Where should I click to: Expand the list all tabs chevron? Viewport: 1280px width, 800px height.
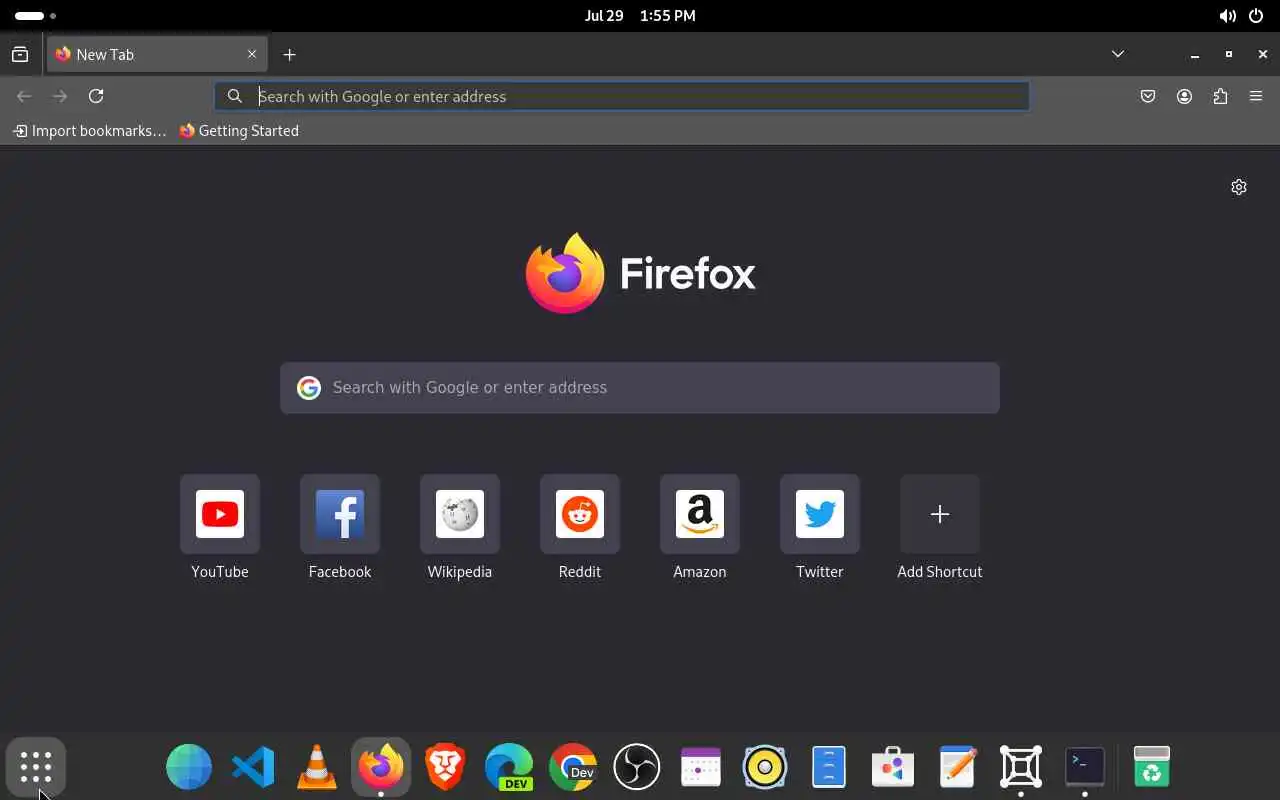pos(1118,54)
